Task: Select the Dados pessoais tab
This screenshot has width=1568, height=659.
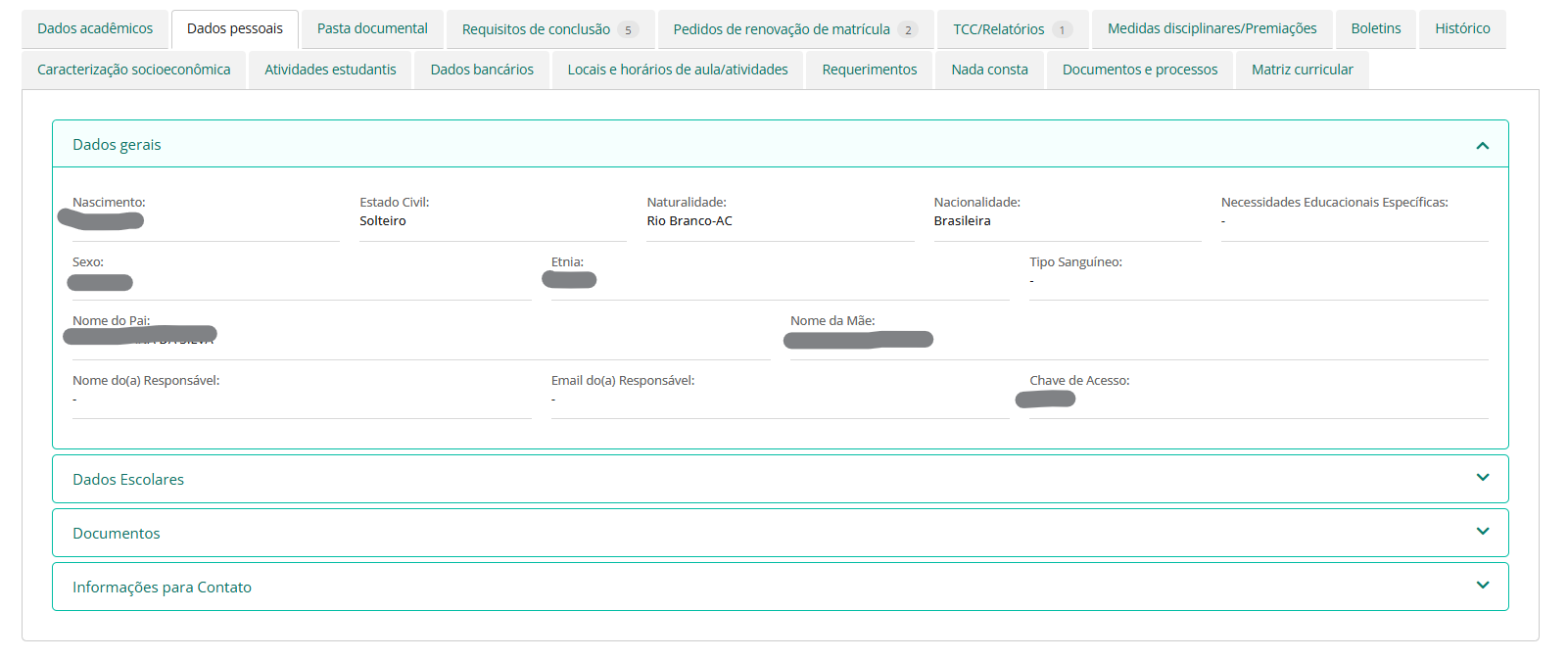Action: click(x=235, y=29)
